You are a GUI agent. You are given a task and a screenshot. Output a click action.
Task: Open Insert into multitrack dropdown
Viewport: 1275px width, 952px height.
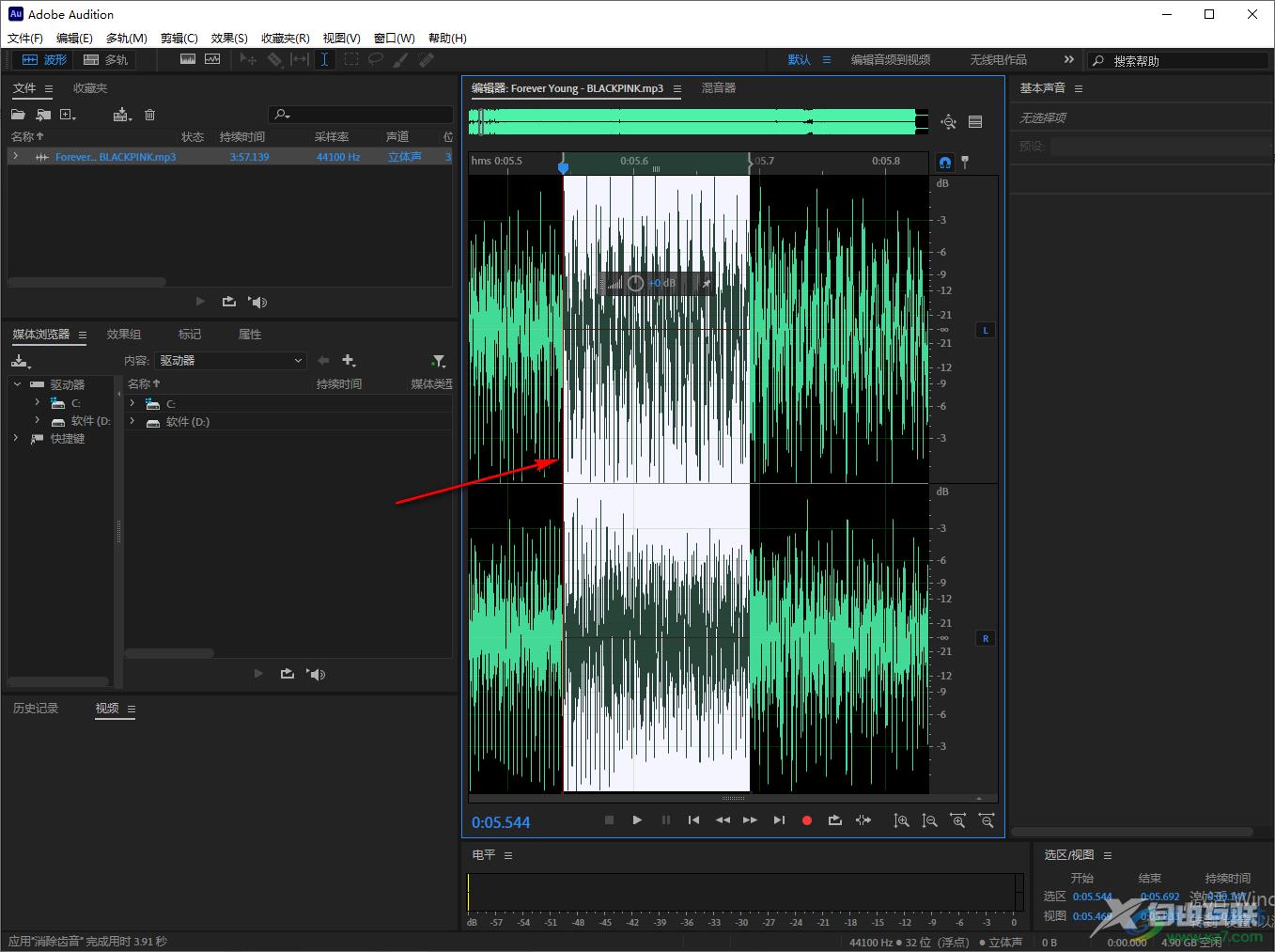point(122,115)
